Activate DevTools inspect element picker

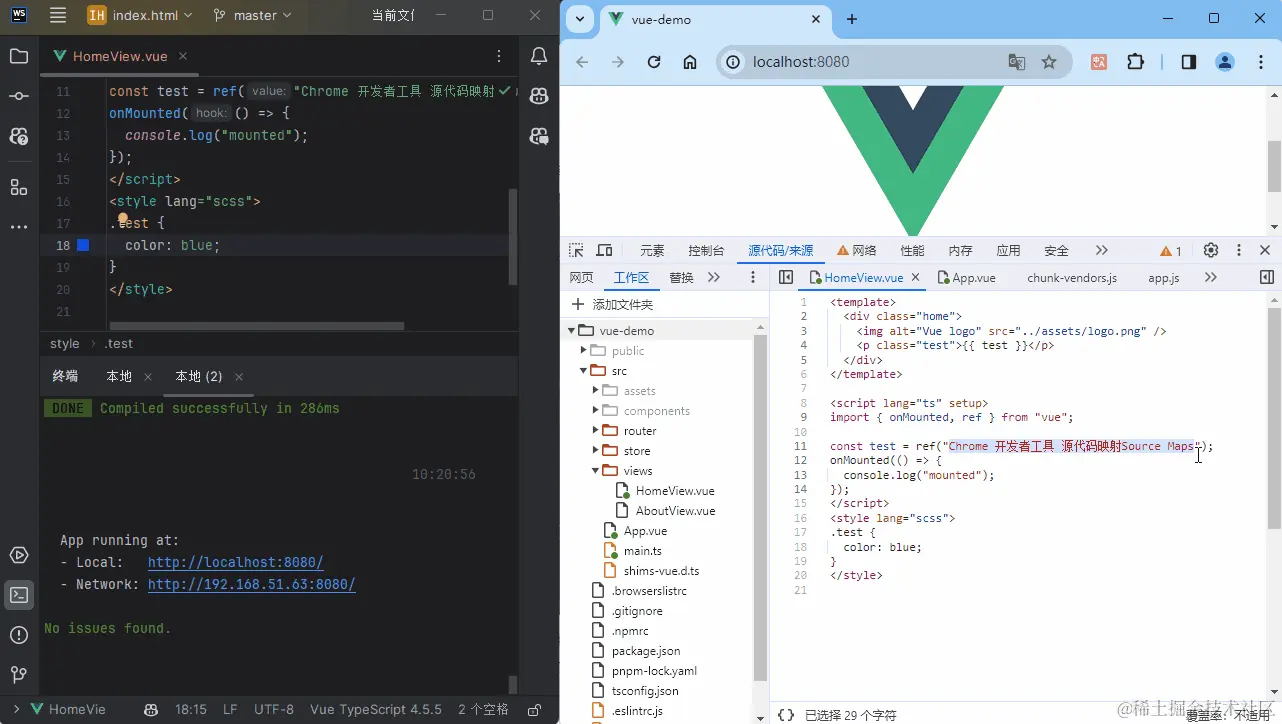(x=576, y=250)
